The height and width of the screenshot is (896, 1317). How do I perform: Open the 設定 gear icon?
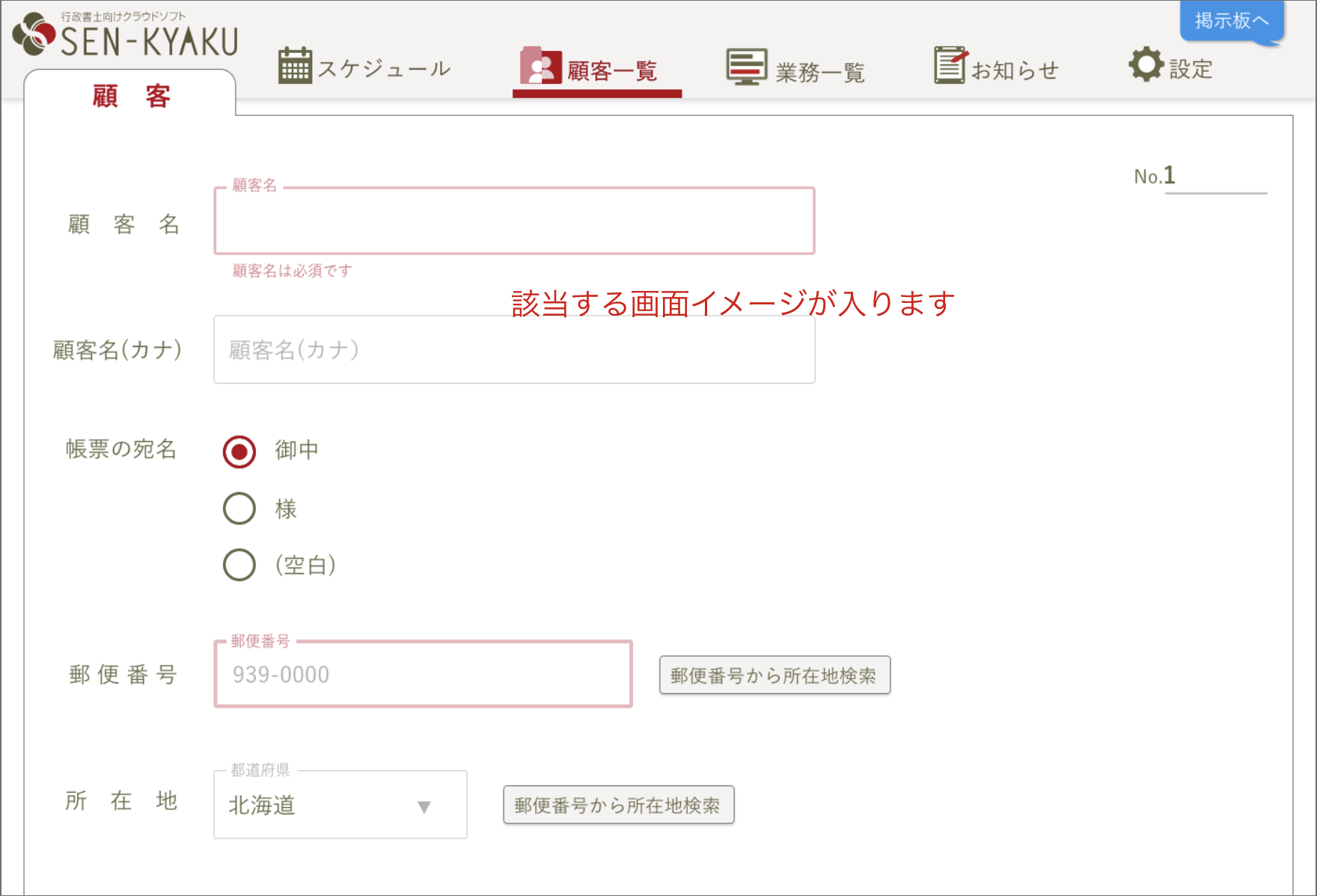pos(1146,66)
